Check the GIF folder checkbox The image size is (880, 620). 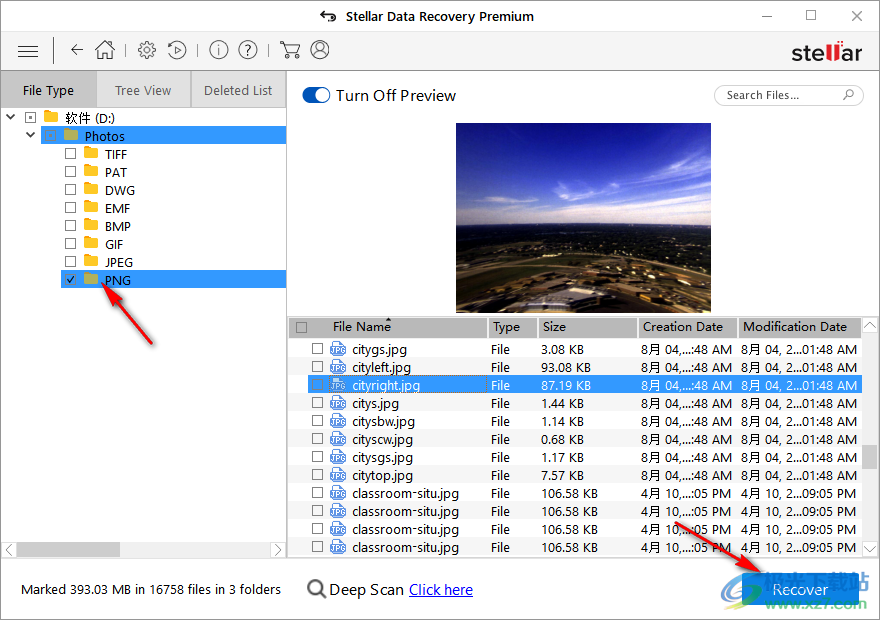[x=70, y=243]
